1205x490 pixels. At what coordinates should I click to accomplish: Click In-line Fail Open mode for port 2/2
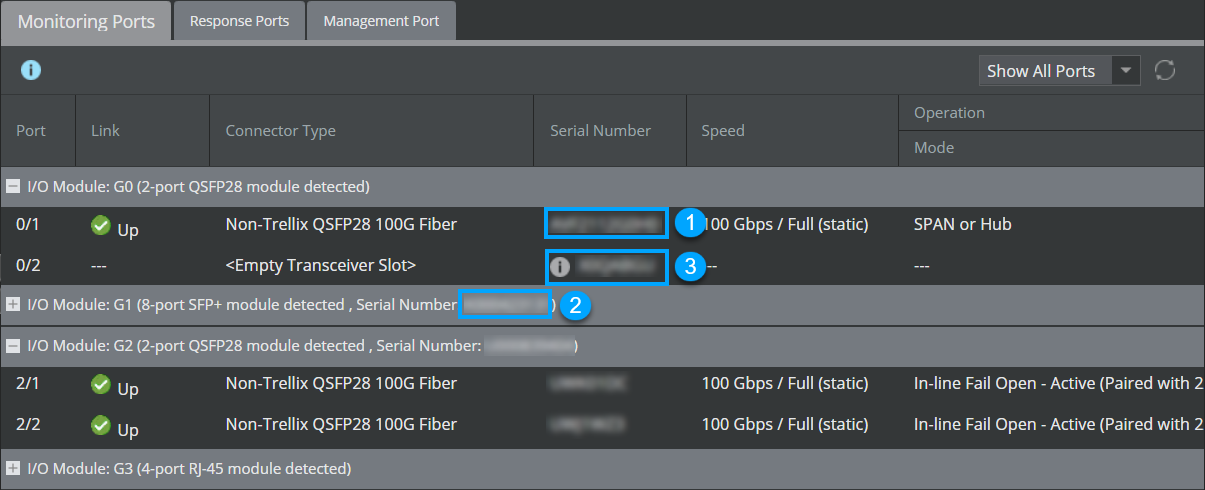click(1058, 424)
